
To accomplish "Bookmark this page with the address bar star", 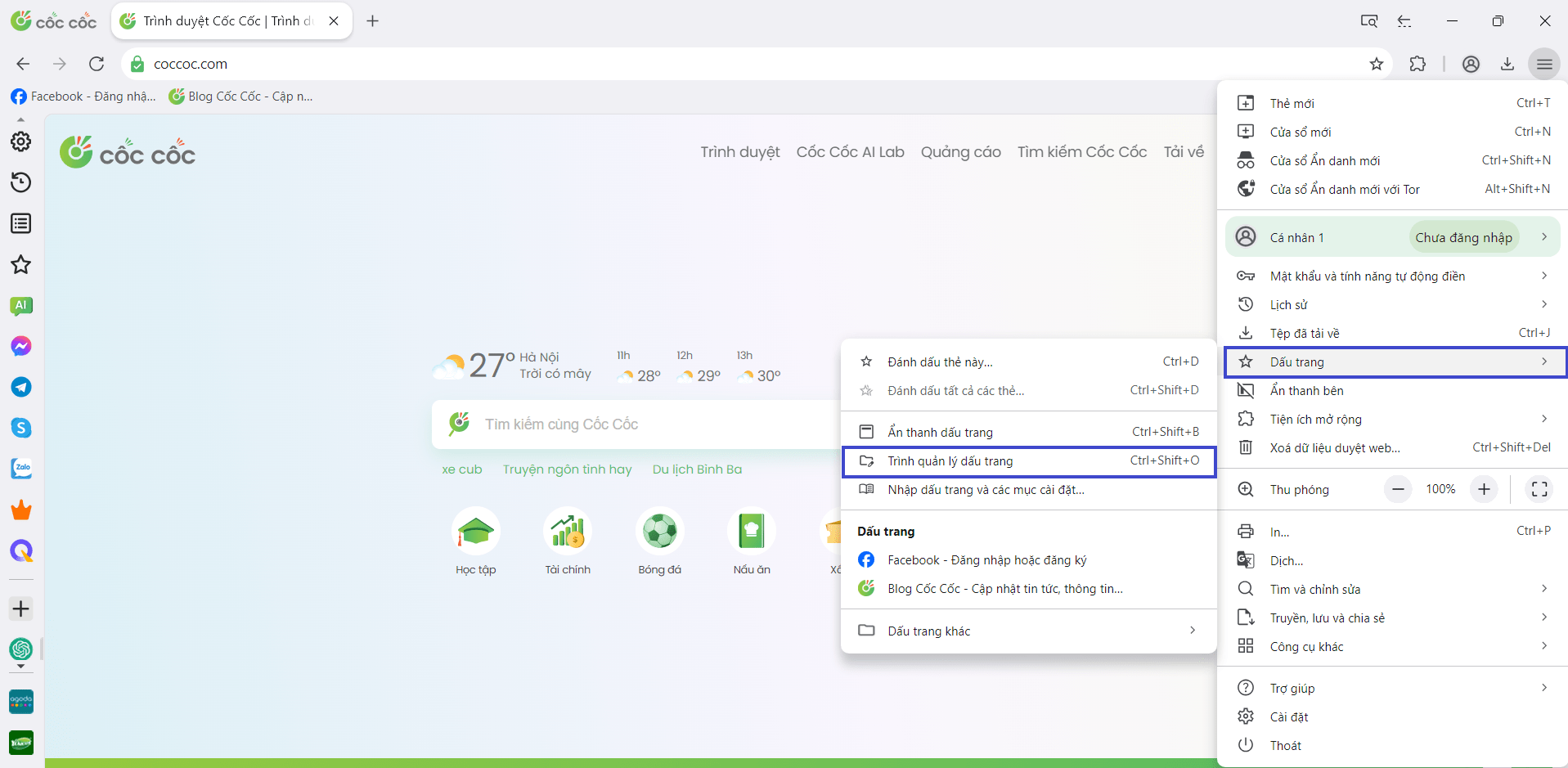I will point(1377,64).
